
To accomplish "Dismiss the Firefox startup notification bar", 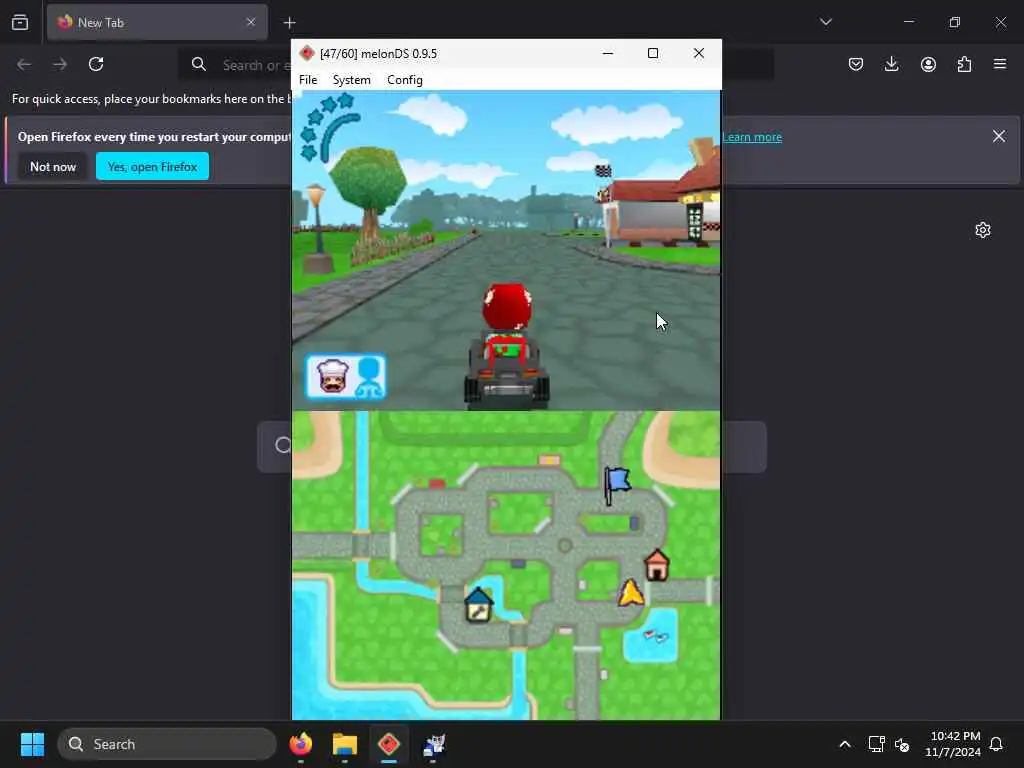I will coord(999,136).
